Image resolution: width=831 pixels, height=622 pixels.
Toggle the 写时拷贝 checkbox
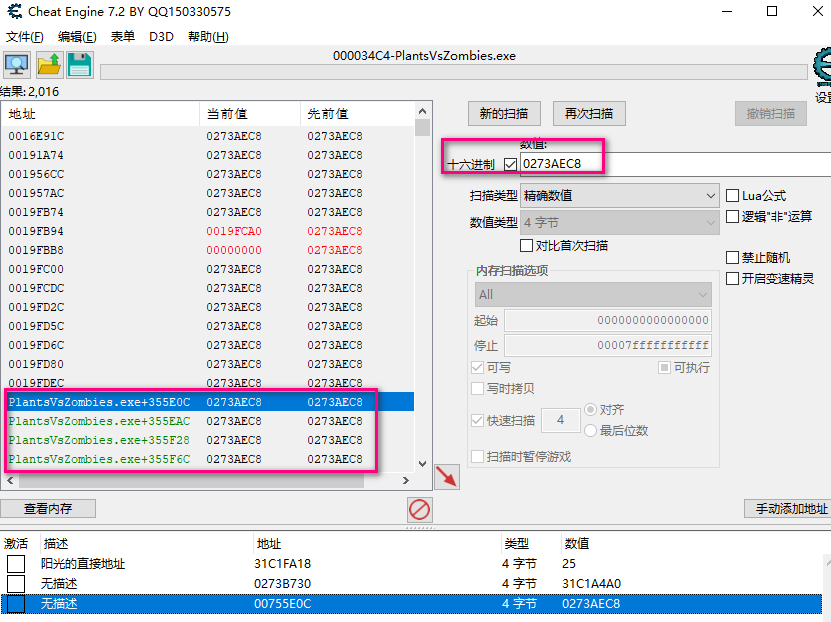coord(478,388)
